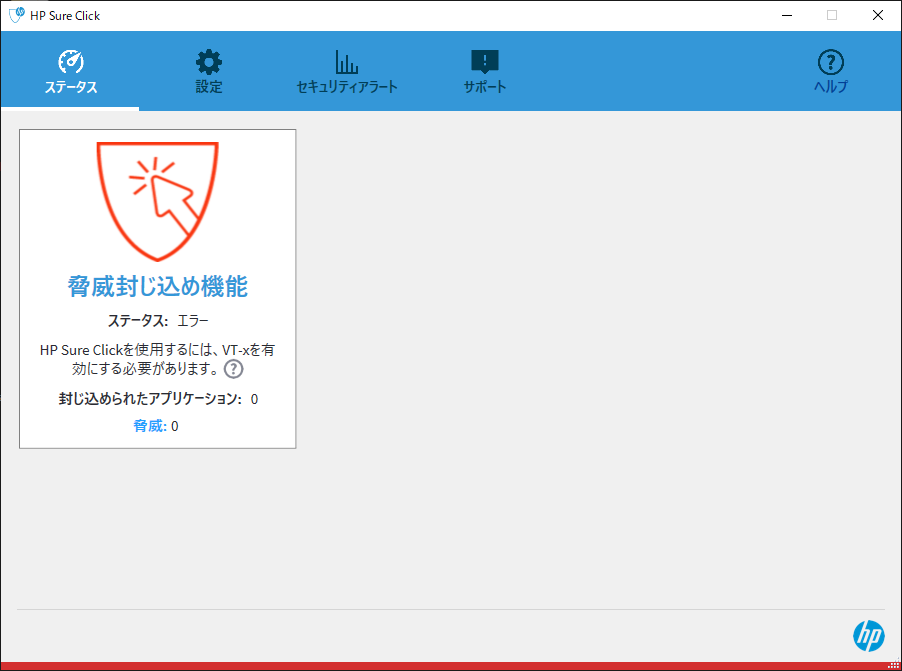Click the 脅威 link

(x=150, y=426)
